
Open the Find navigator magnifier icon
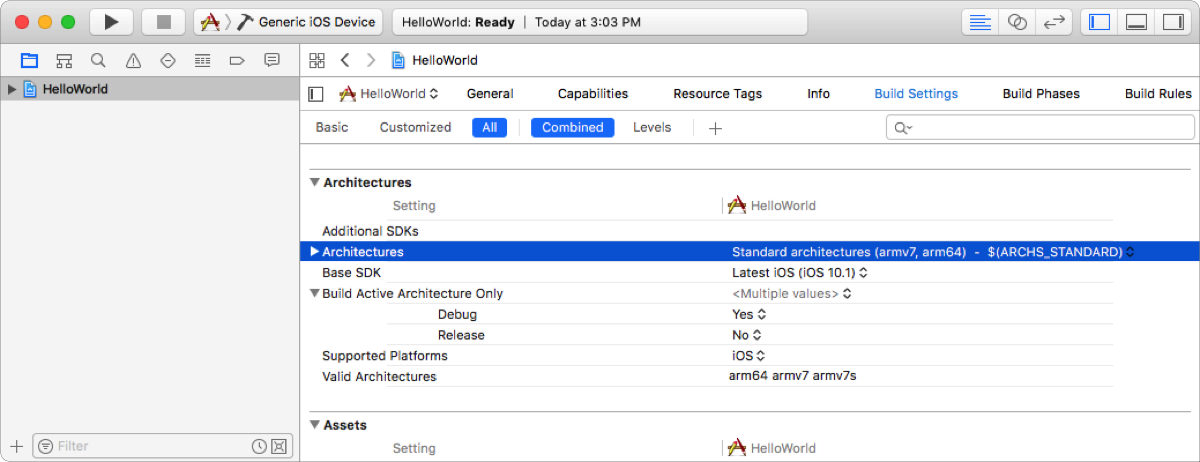(x=98, y=61)
